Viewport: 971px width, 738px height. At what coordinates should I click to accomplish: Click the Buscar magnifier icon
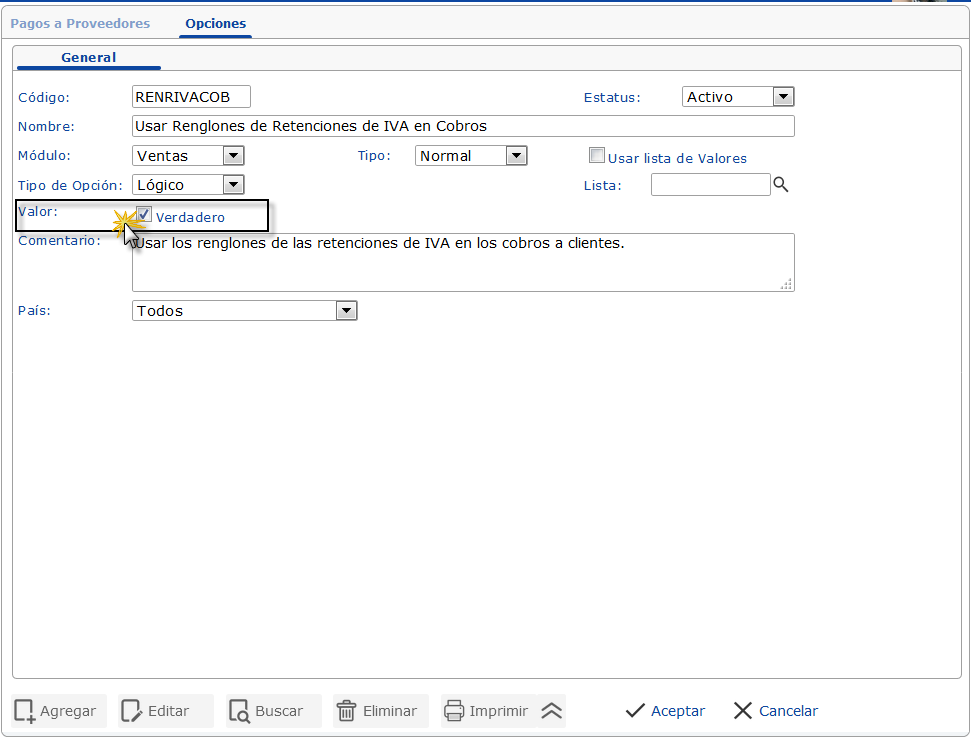238,710
